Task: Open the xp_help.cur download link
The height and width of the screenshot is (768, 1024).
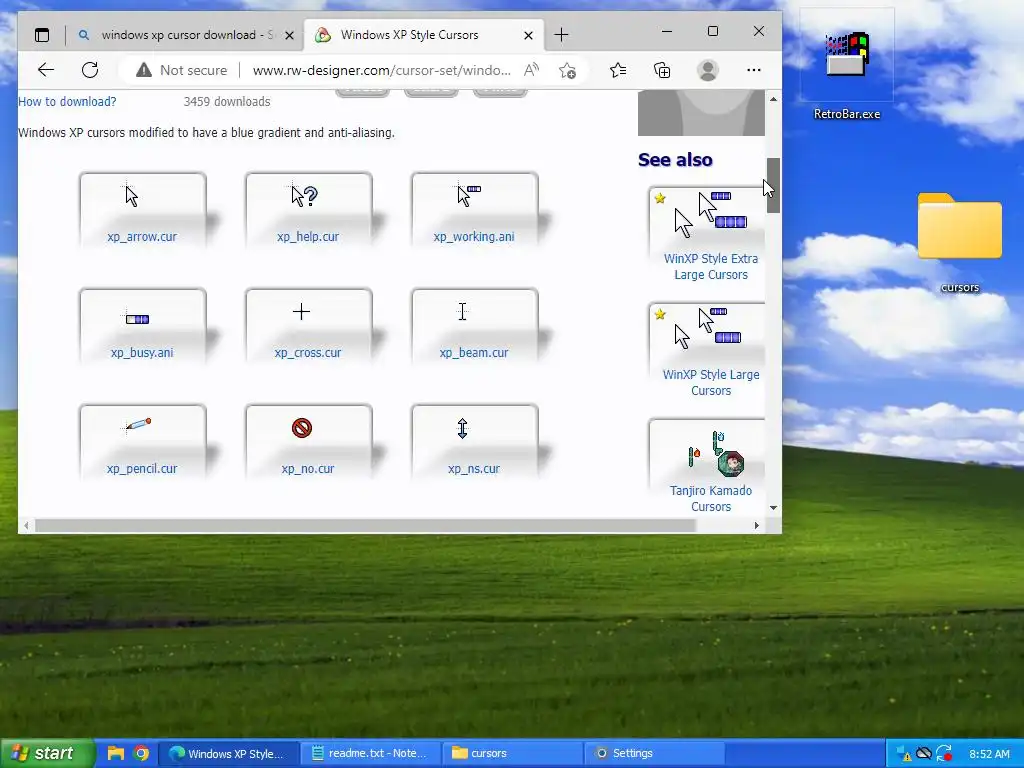Action: [x=308, y=237]
